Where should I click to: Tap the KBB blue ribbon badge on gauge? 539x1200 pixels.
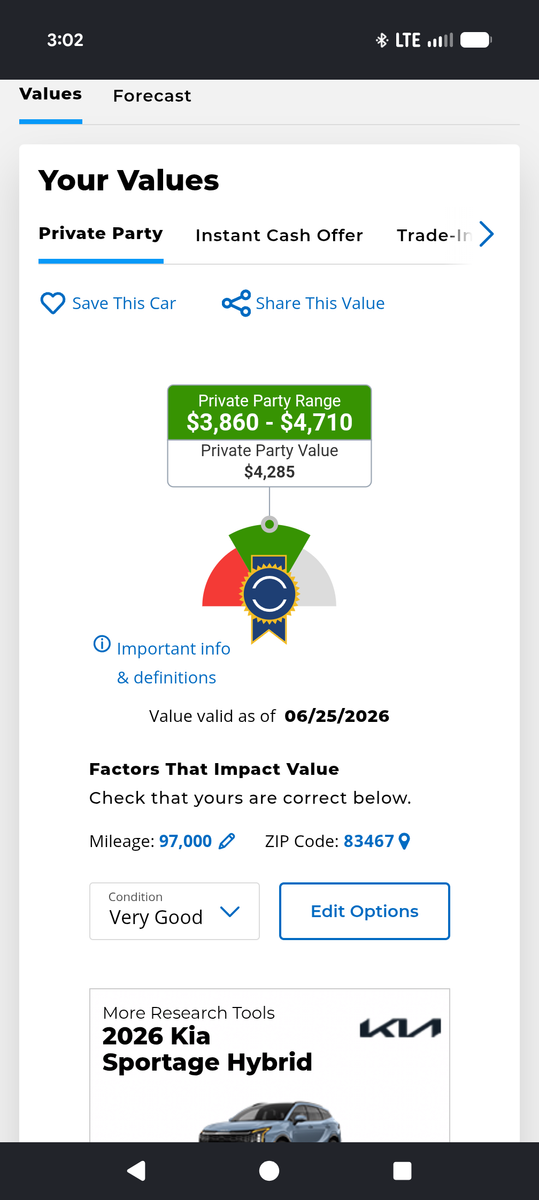pyautogui.click(x=269, y=595)
